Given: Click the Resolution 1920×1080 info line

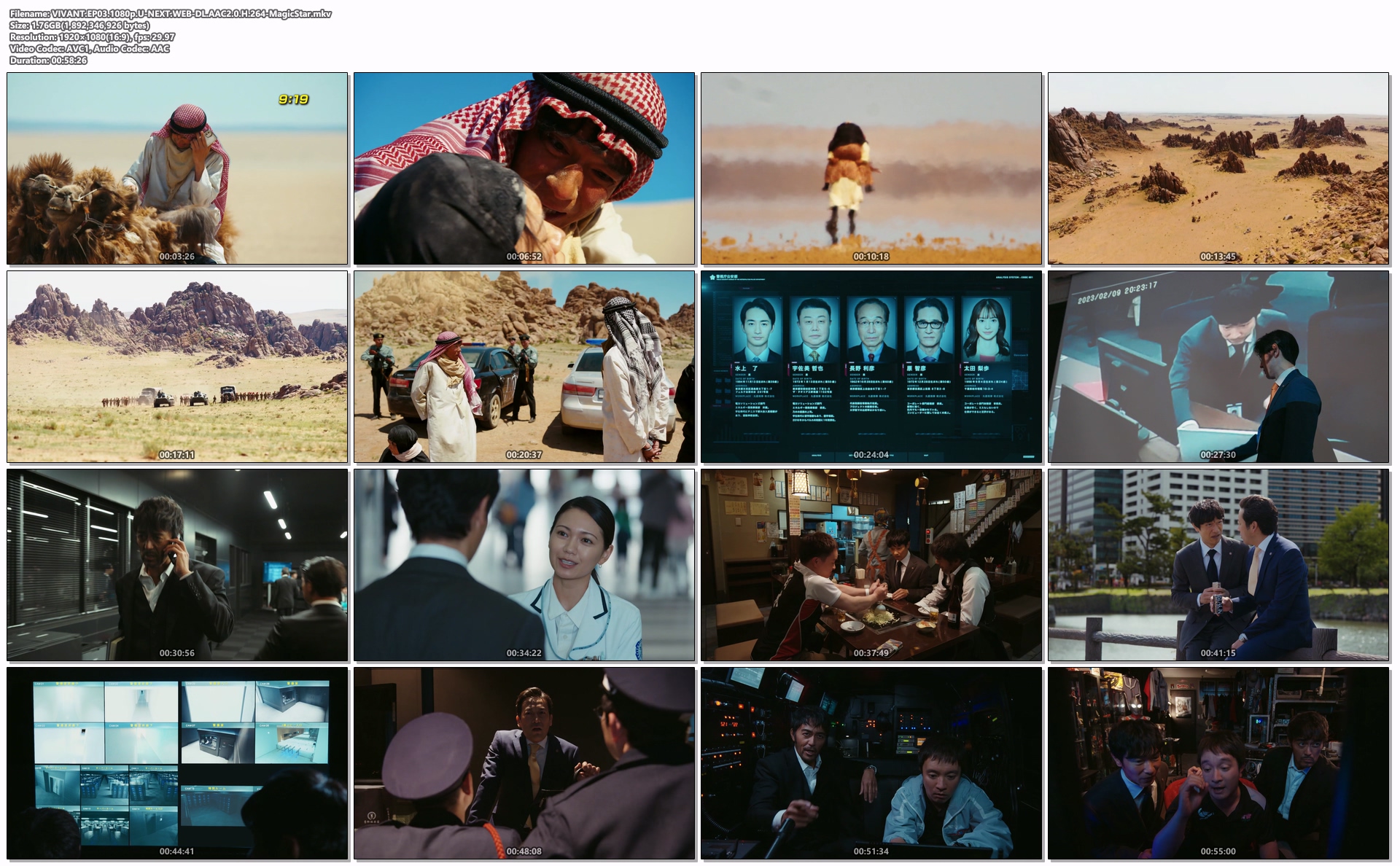Looking at the screenshot, I should 92,37.
